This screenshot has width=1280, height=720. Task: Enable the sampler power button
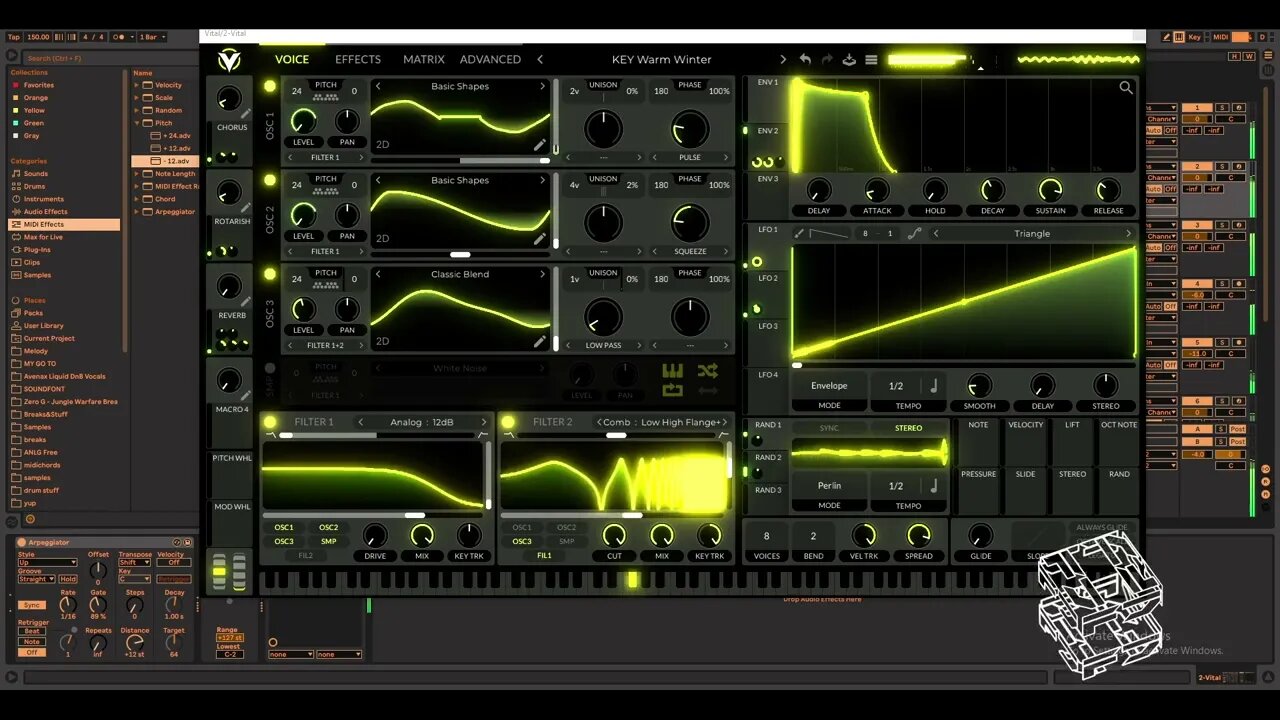tap(269, 368)
